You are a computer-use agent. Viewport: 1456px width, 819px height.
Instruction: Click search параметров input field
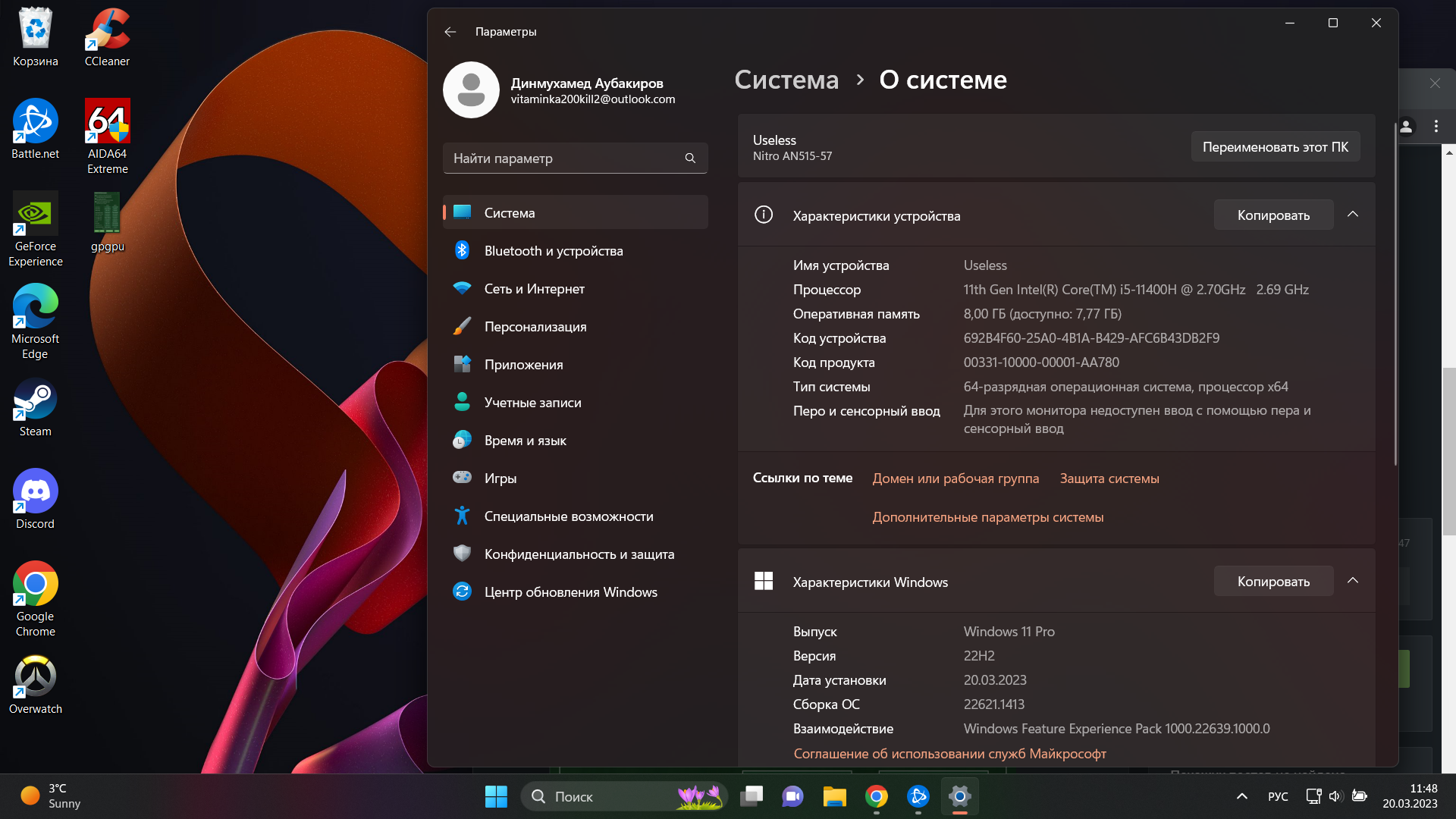click(573, 158)
